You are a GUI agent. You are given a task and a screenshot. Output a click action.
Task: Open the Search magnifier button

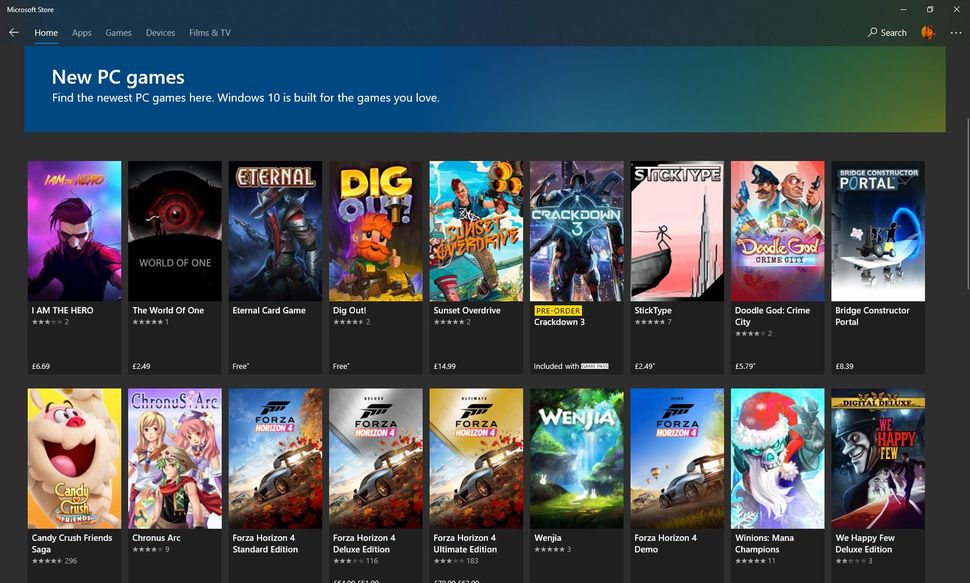point(887,32)
